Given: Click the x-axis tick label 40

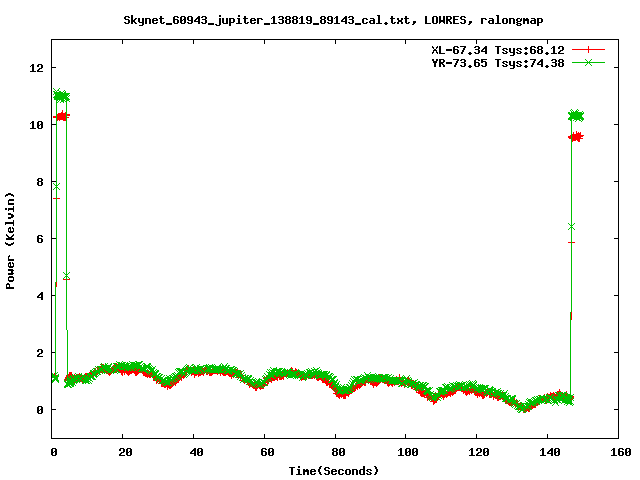Looking at the screenshot, I should click(x=196, y=452).
